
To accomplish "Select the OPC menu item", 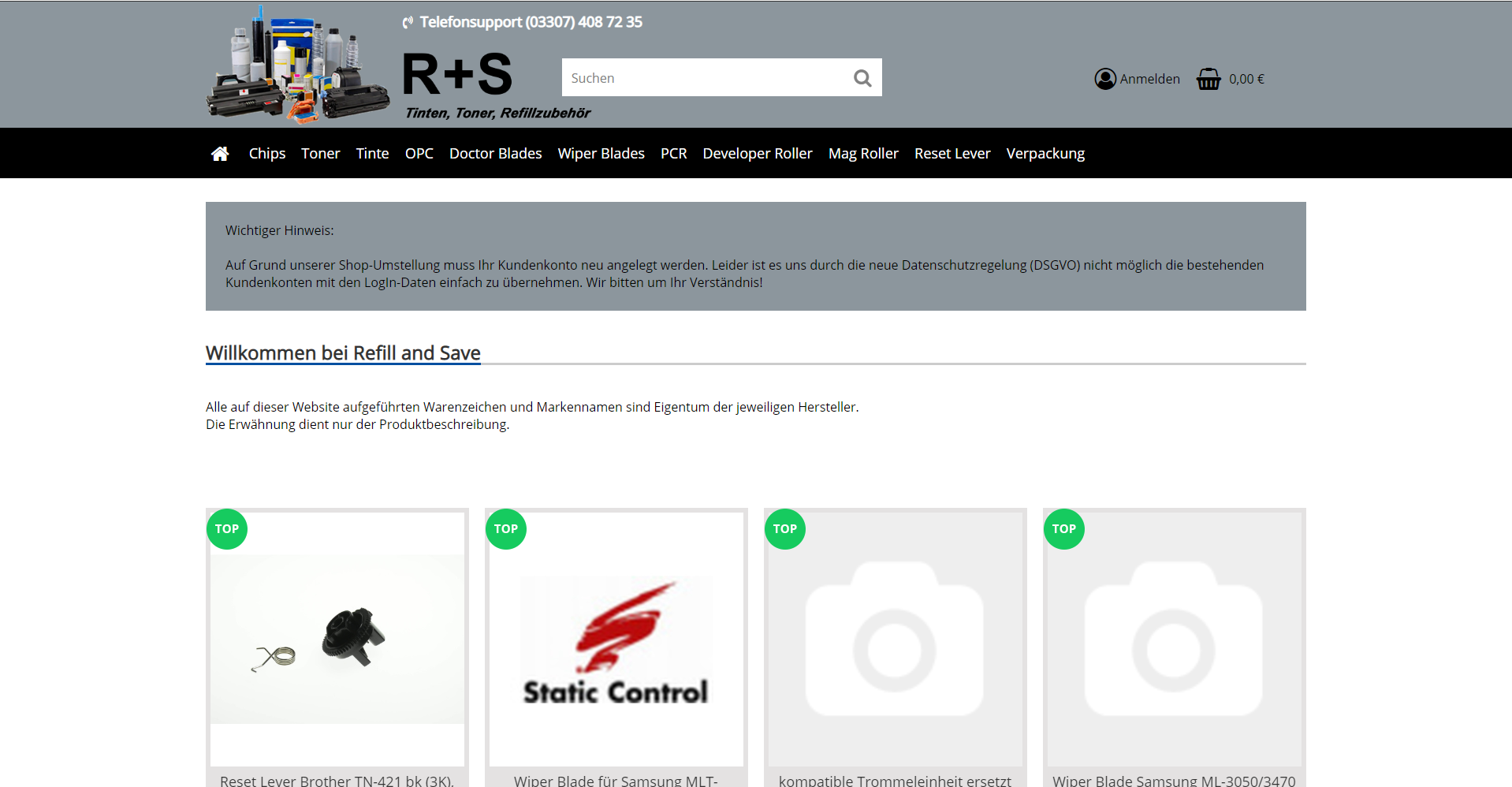I will [419, 154].
